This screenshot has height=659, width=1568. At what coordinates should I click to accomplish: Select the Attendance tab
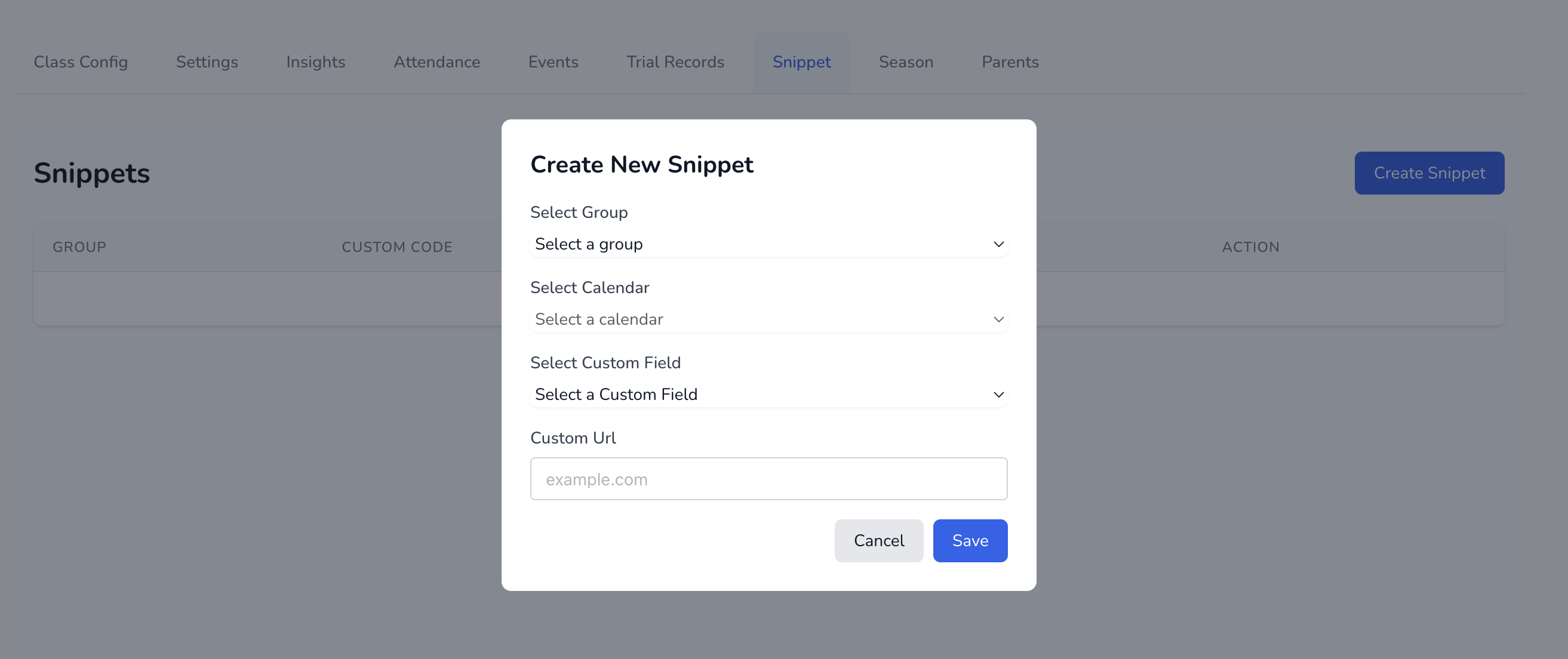[x=436, y=62]
